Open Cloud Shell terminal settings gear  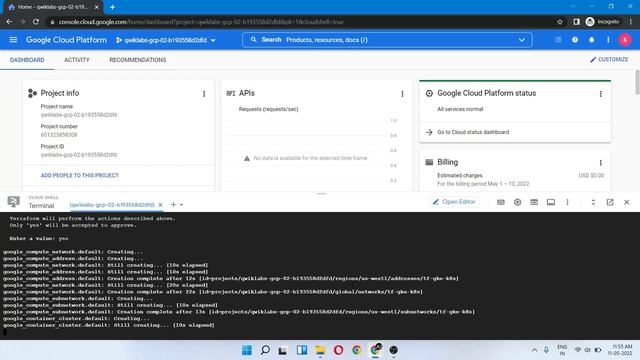517,202
